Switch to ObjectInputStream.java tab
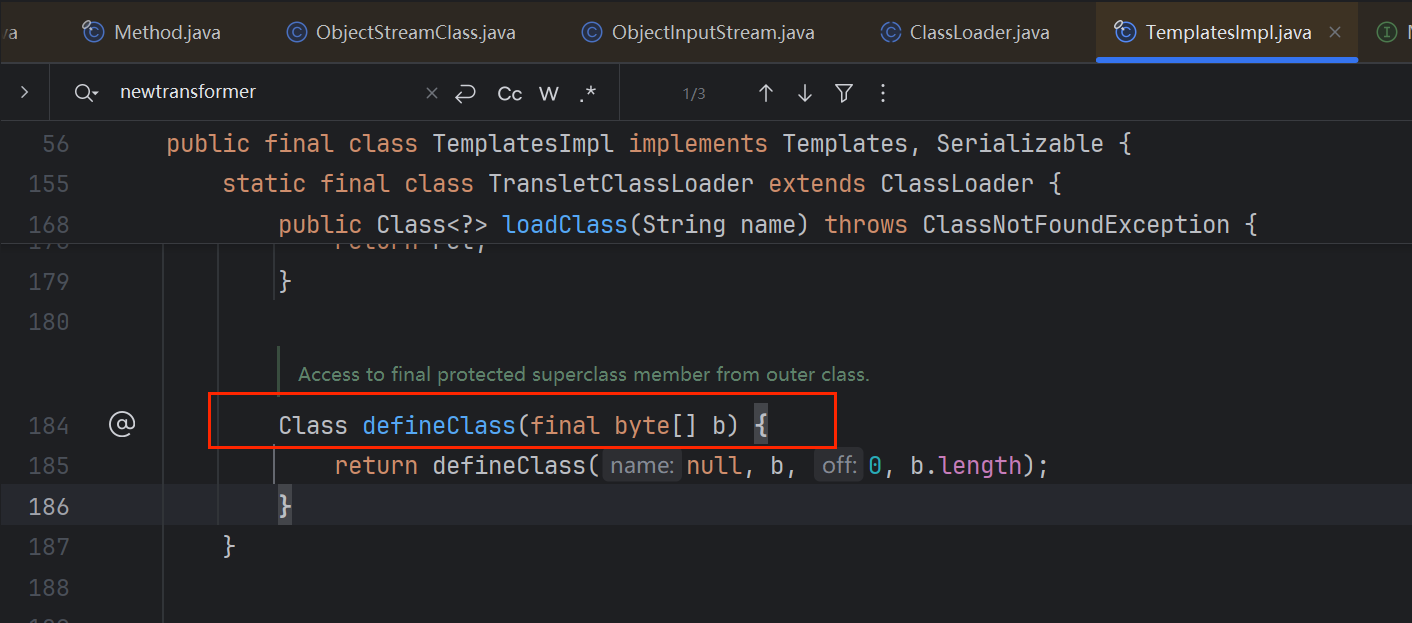This screenshot has width=1412, height=623. [x=712, y=32]
